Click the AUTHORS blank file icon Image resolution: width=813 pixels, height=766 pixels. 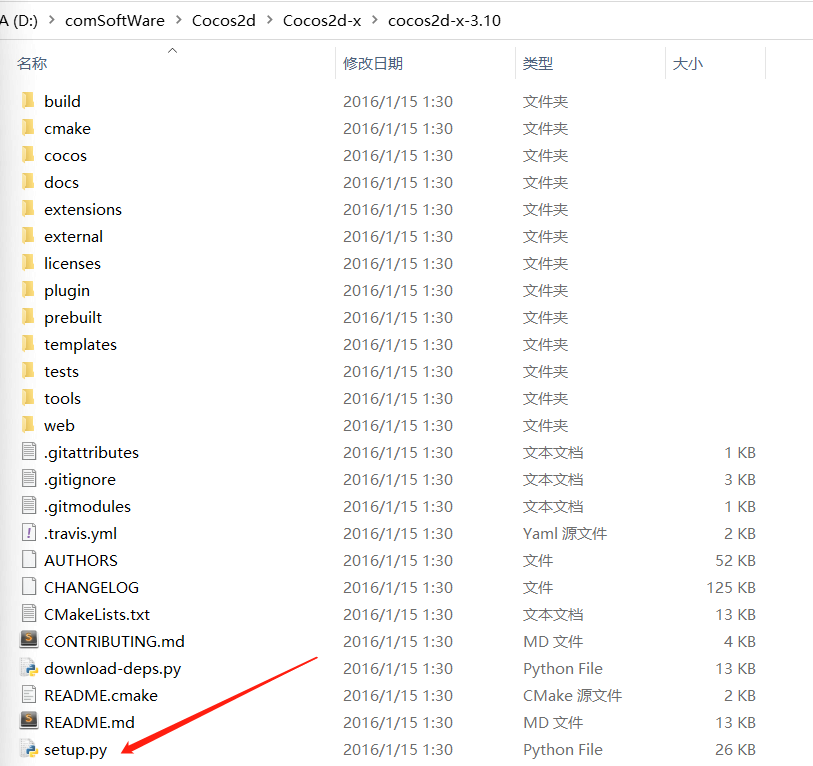(29, 559)
